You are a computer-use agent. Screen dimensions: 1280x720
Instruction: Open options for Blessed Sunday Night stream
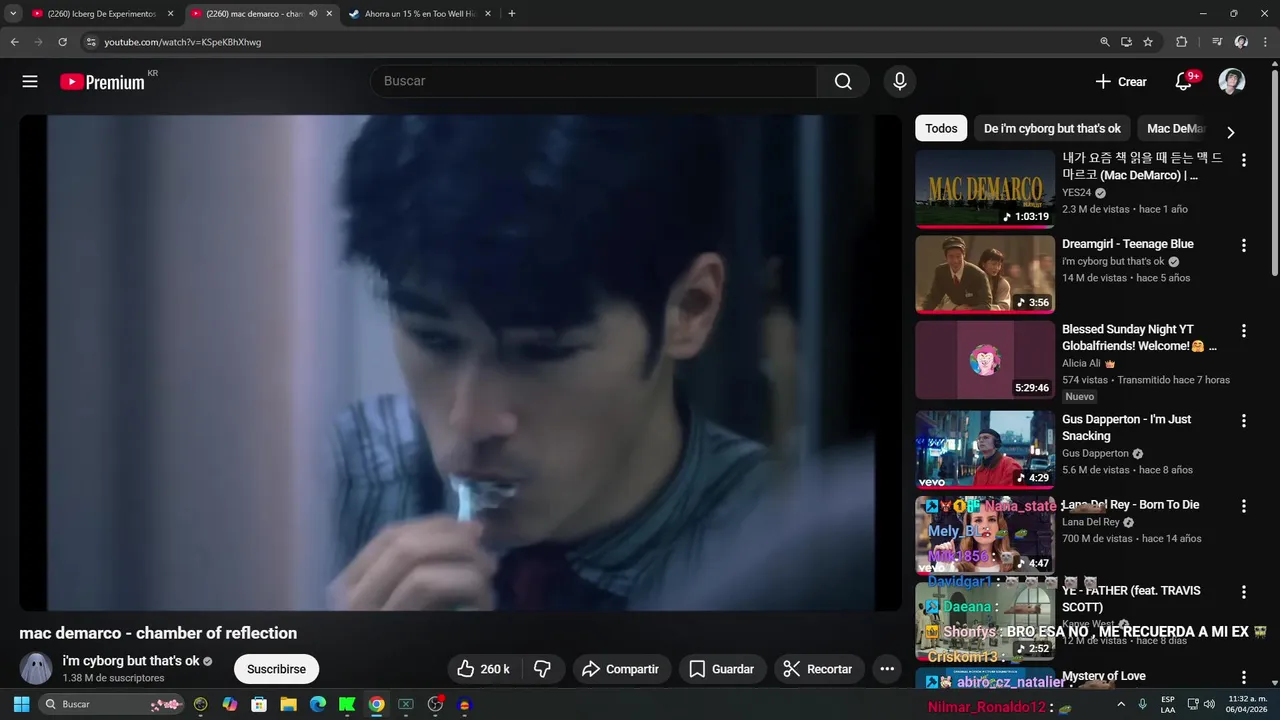pyautogui.click(x=1244, y=331)
